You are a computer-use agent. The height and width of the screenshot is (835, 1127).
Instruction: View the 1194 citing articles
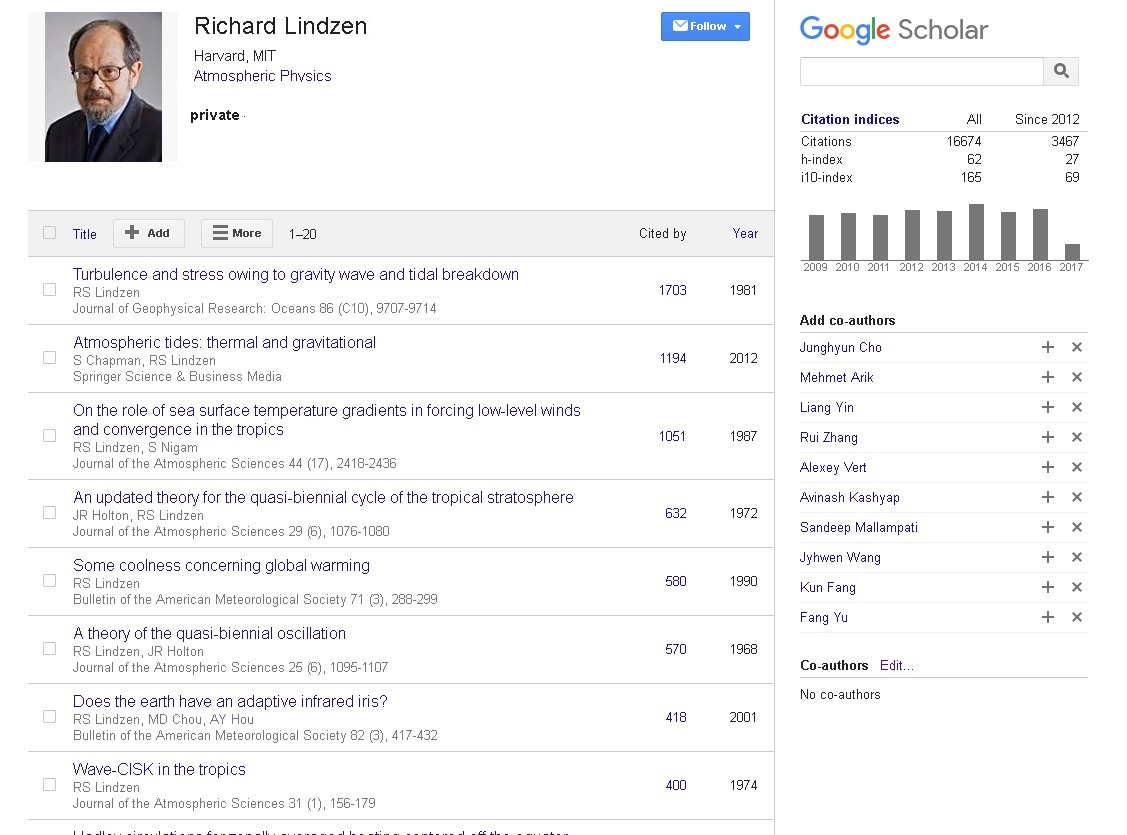(673, 359)
